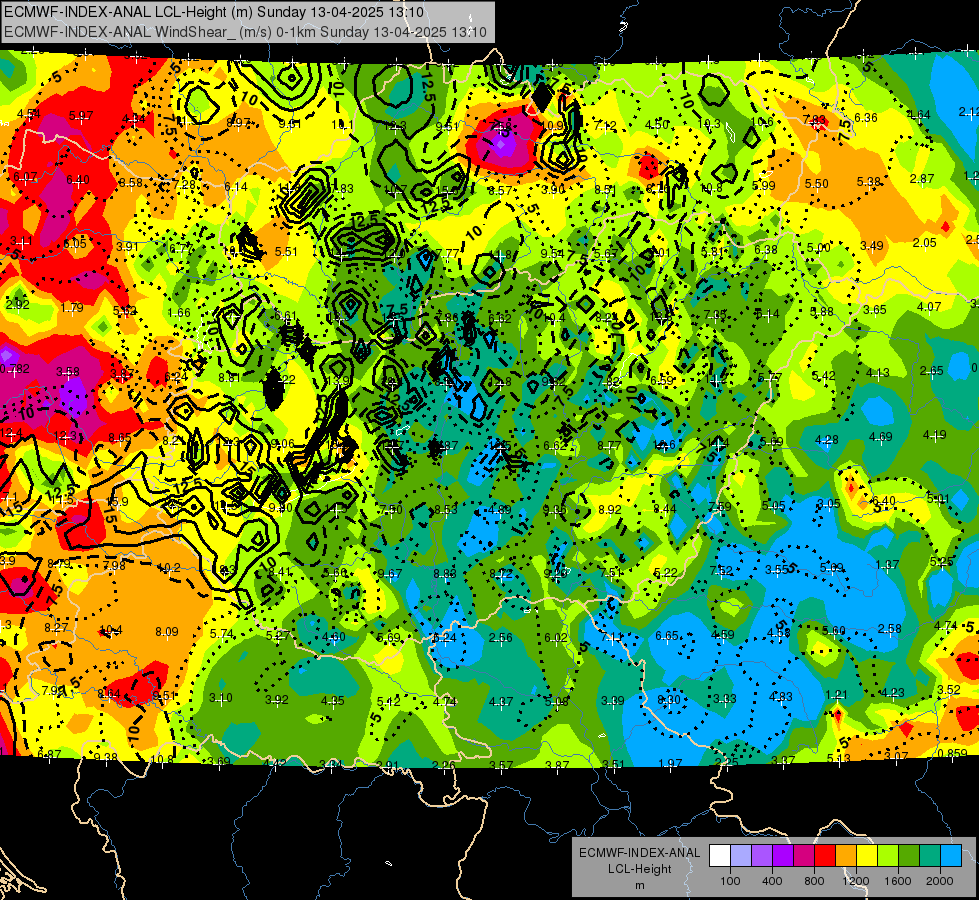
Task: Click the legend scale label 1600
Action: [898, 881]
